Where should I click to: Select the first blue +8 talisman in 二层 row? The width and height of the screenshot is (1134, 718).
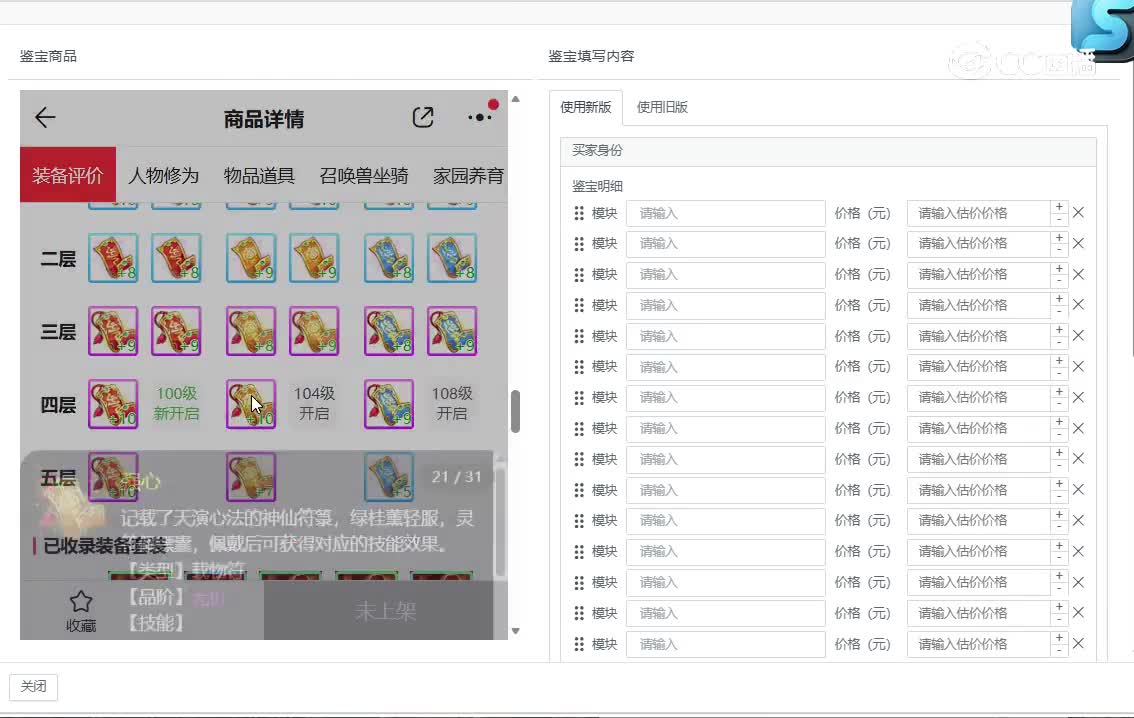[389, 257]
